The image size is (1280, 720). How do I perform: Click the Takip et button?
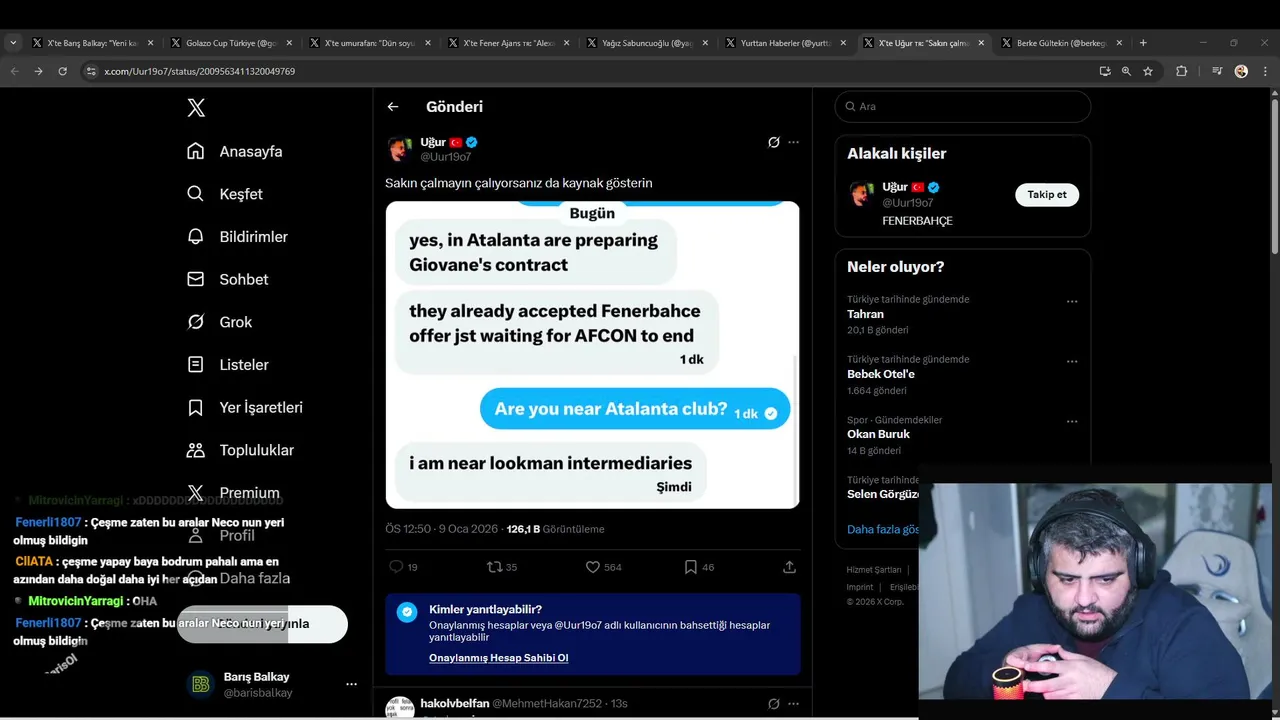click(1047, 194)
